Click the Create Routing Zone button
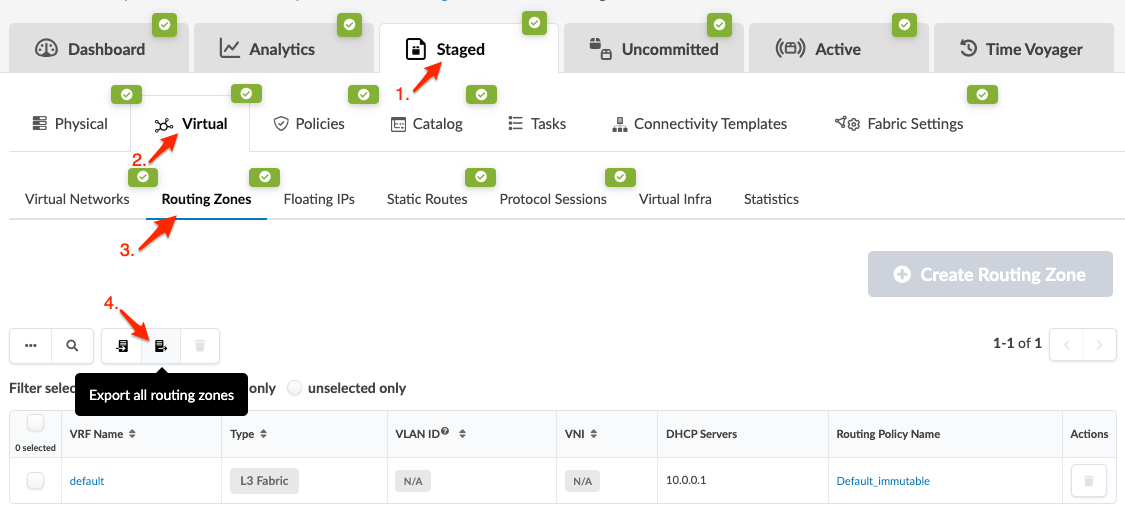1125x512 pixels. 989,274
